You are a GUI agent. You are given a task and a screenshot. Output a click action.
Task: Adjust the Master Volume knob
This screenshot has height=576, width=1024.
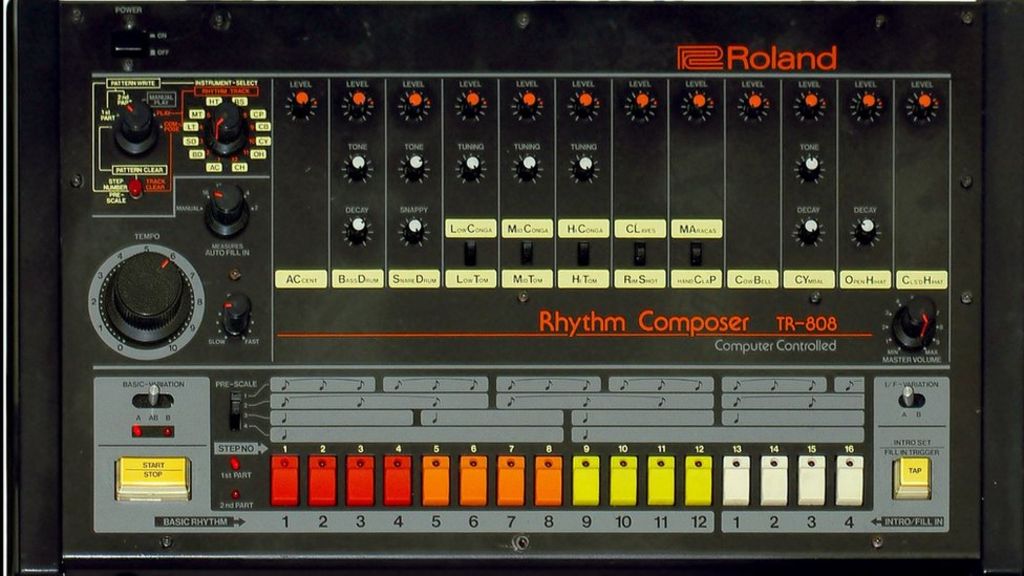pos(915,325)
